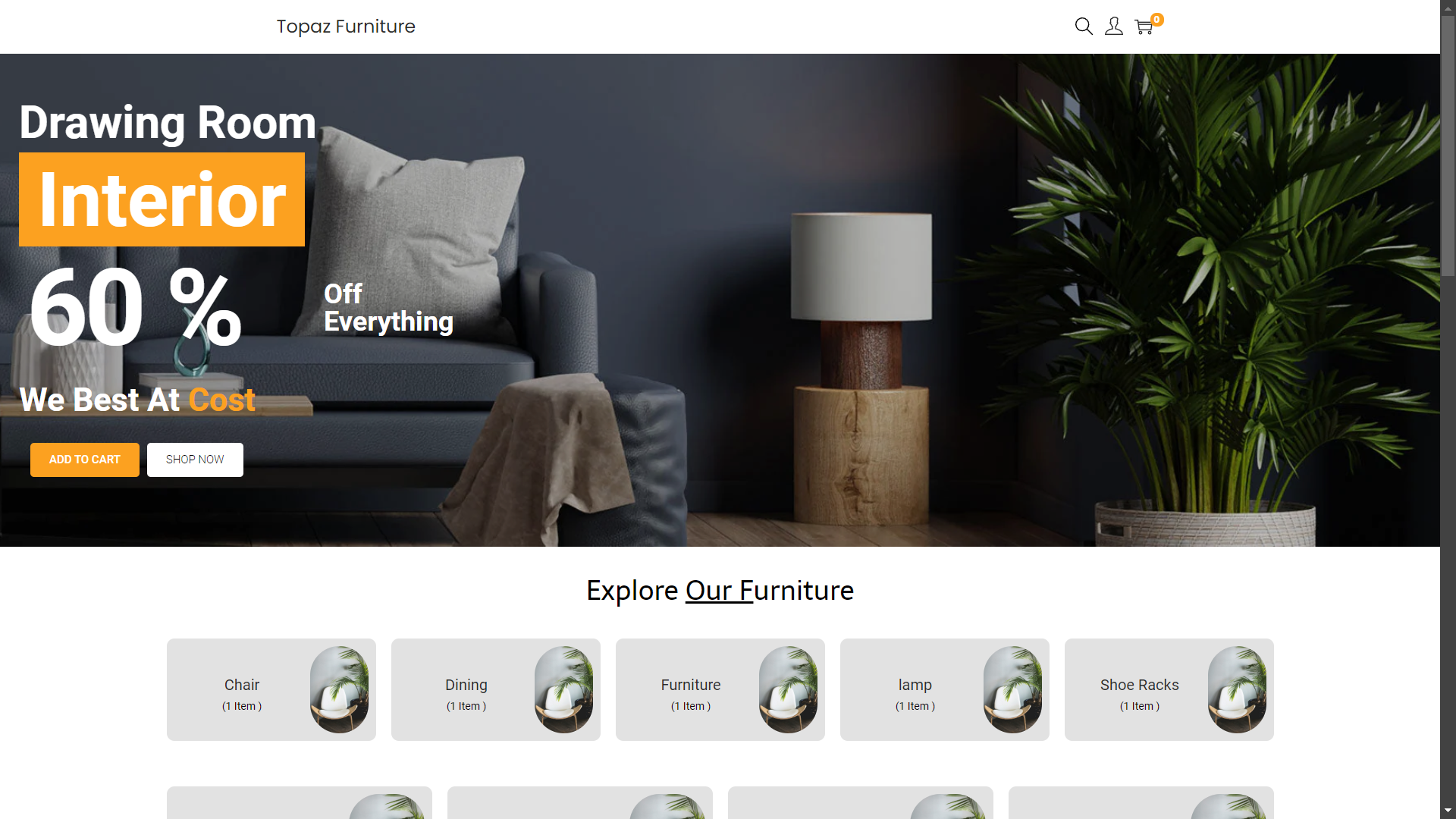View shopping cart icon

click(1145, 26)
